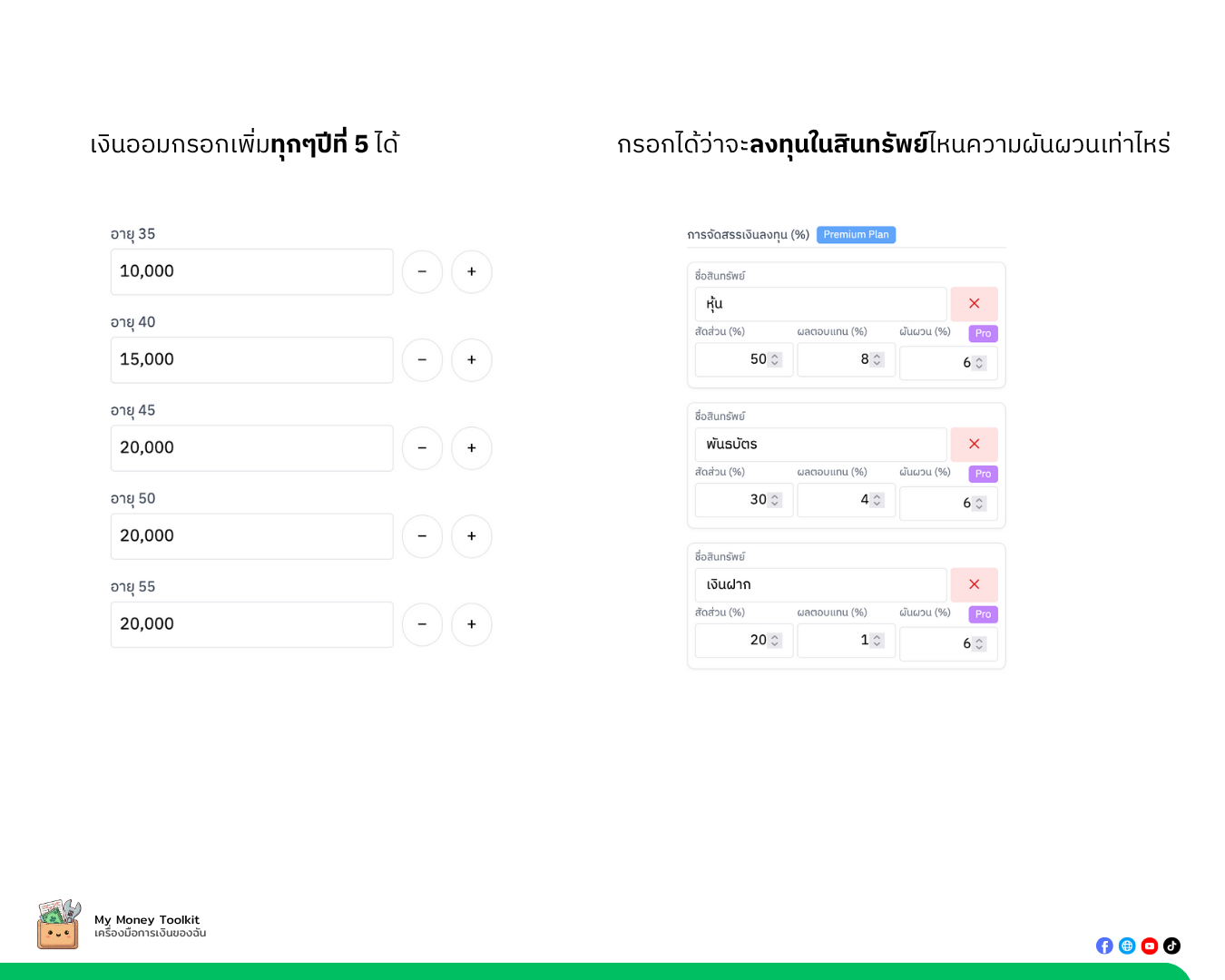This screenshot has width=1225, height=980.
Task: Decrease the age 45 savings amount
Action: pos(422,448)
